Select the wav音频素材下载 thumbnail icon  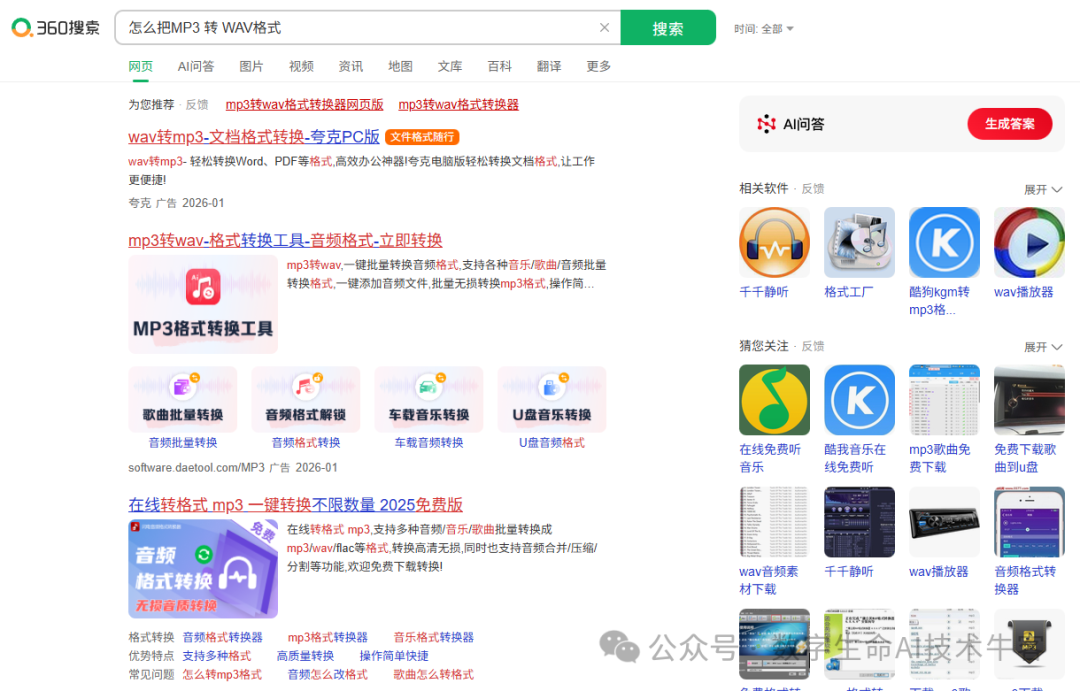coord(774,521)
